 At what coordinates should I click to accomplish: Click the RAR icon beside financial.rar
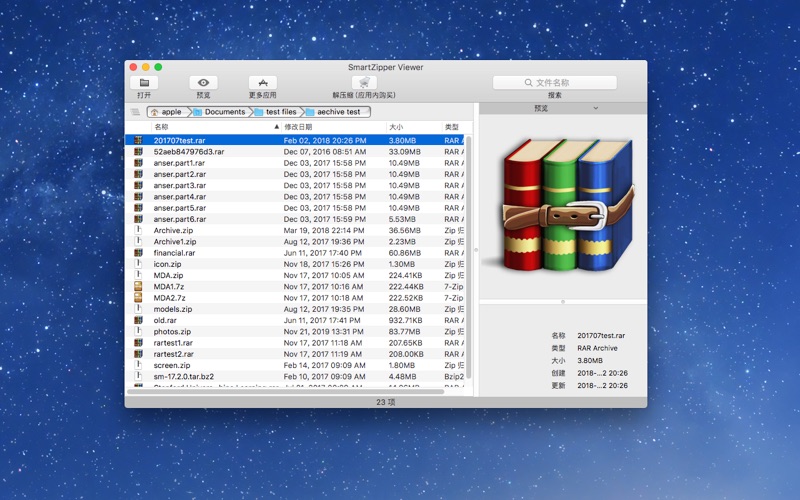click(x=138, y=253)
